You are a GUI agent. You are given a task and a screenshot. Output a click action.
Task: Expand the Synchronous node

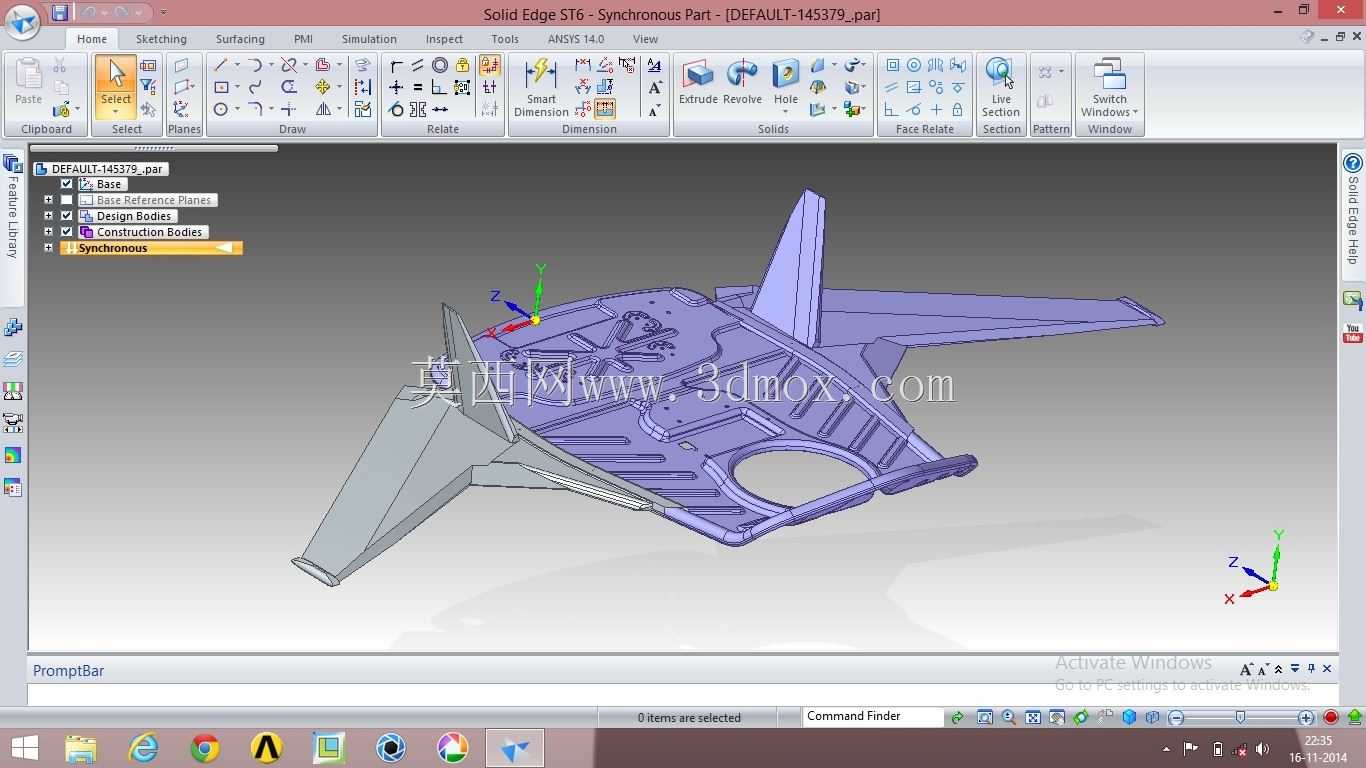tap(48, 248)
